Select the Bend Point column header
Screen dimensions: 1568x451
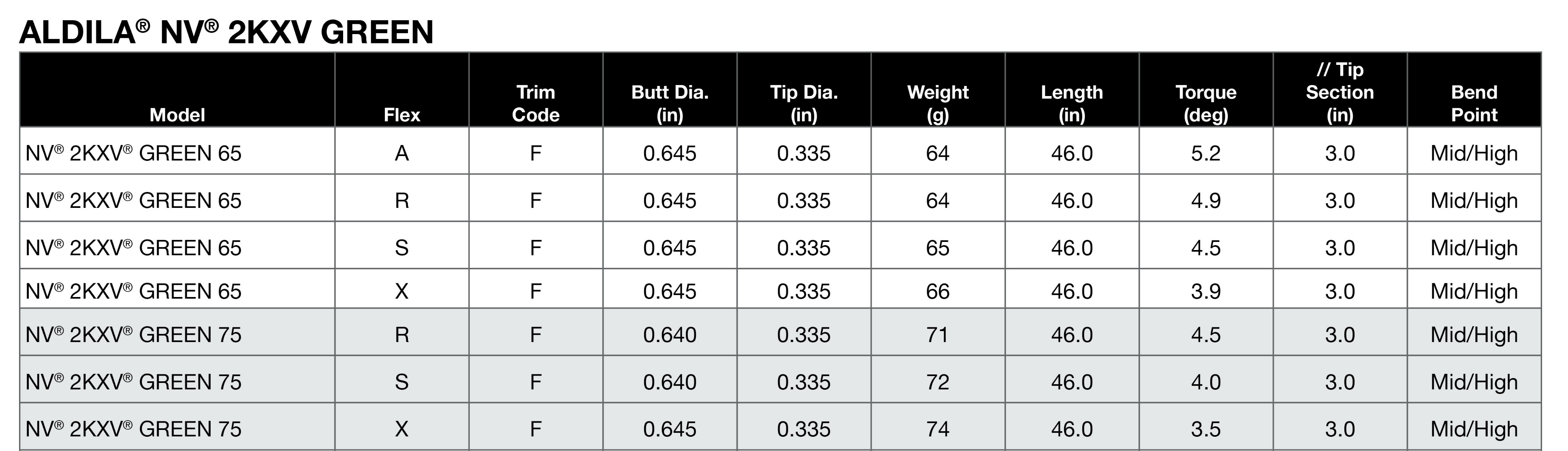(1474, 103)
